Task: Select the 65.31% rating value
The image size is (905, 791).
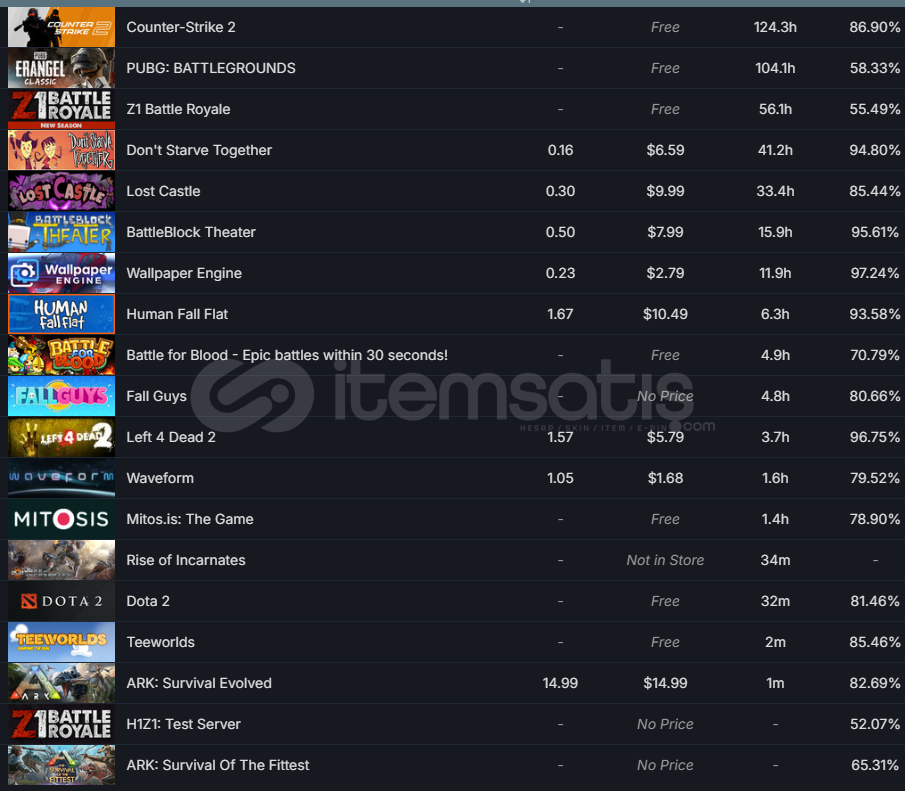Action: point(875,765)
